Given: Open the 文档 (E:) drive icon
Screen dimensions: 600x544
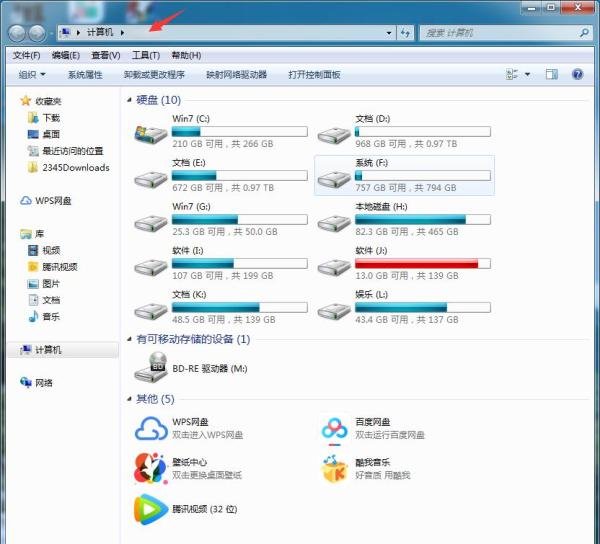Looking at the screenshot, I should point(151,179).
